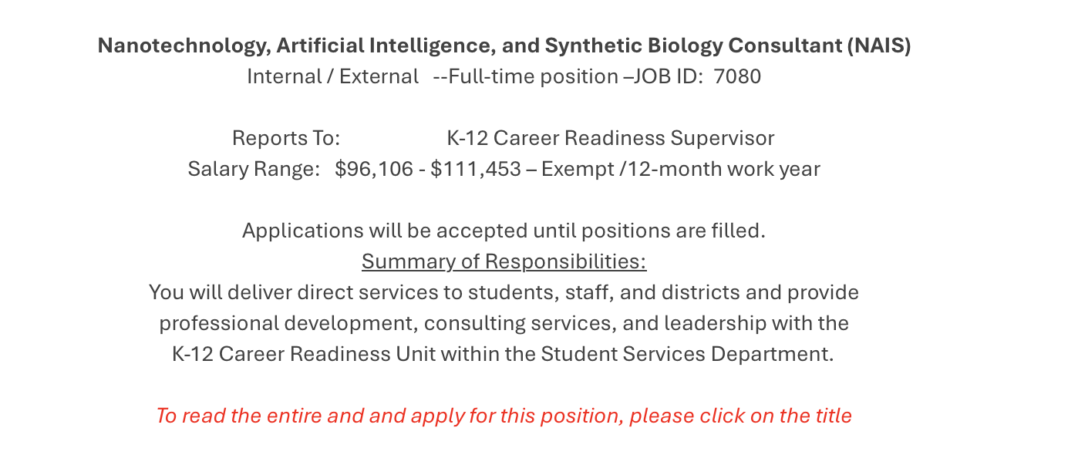The width and height of the screenshot is (1068, 455).
Task: Click the underlined 'Summary of Responsibilities:' heading
Action: pos(503,262)
